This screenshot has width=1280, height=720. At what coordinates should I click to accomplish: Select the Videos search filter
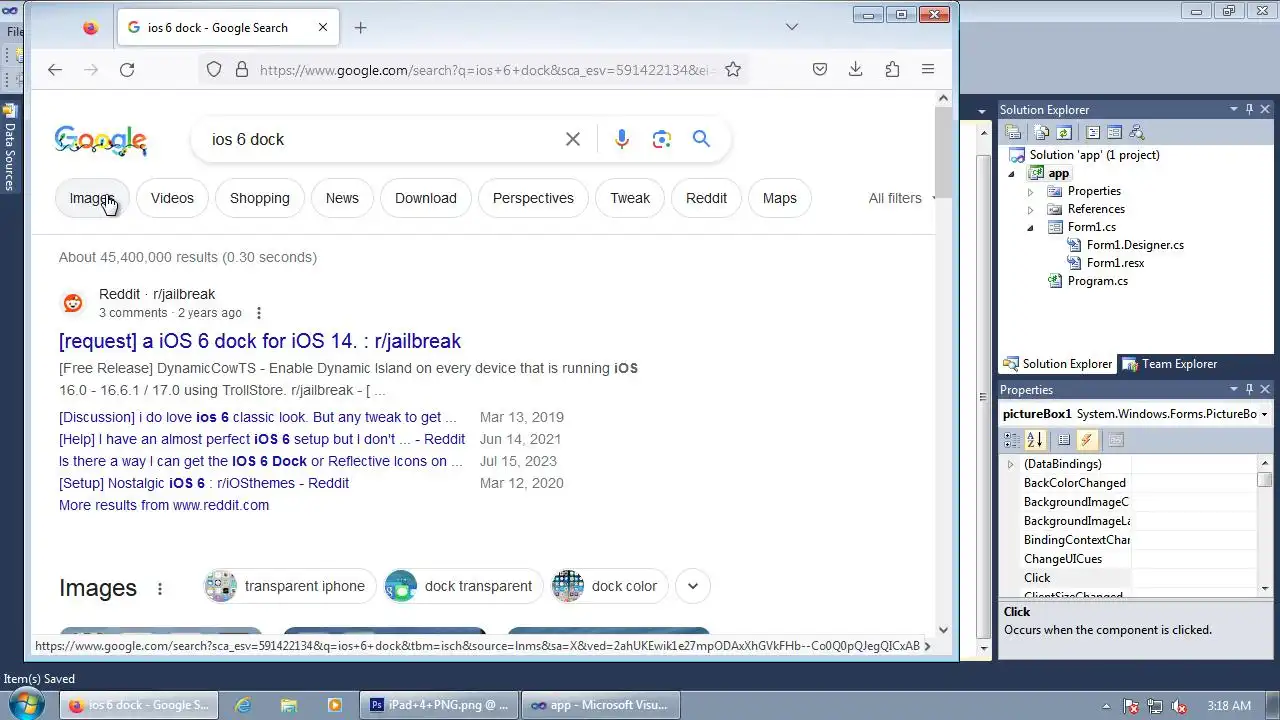tap(172, 198)
